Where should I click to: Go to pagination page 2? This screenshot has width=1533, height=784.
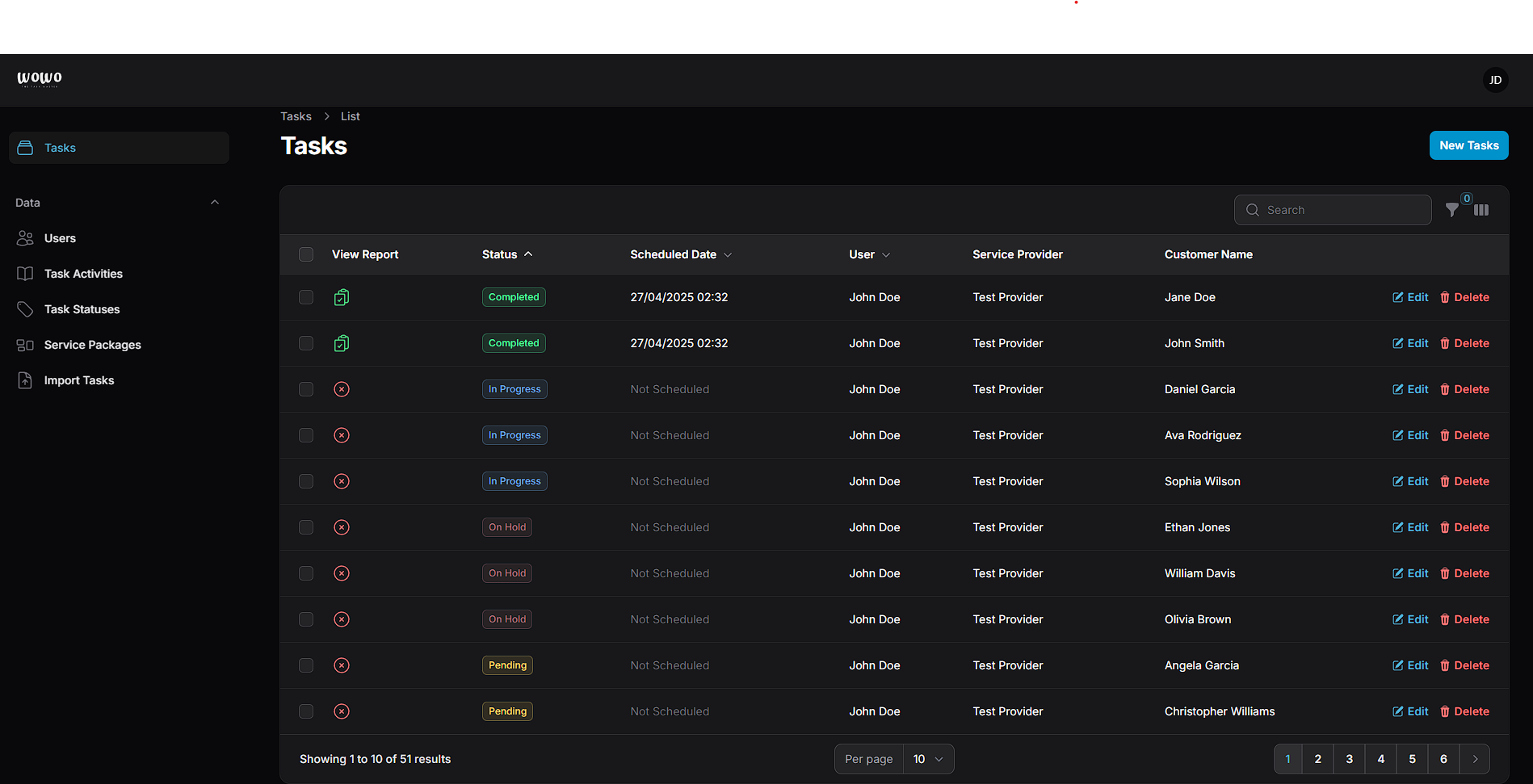[1318, 759]
